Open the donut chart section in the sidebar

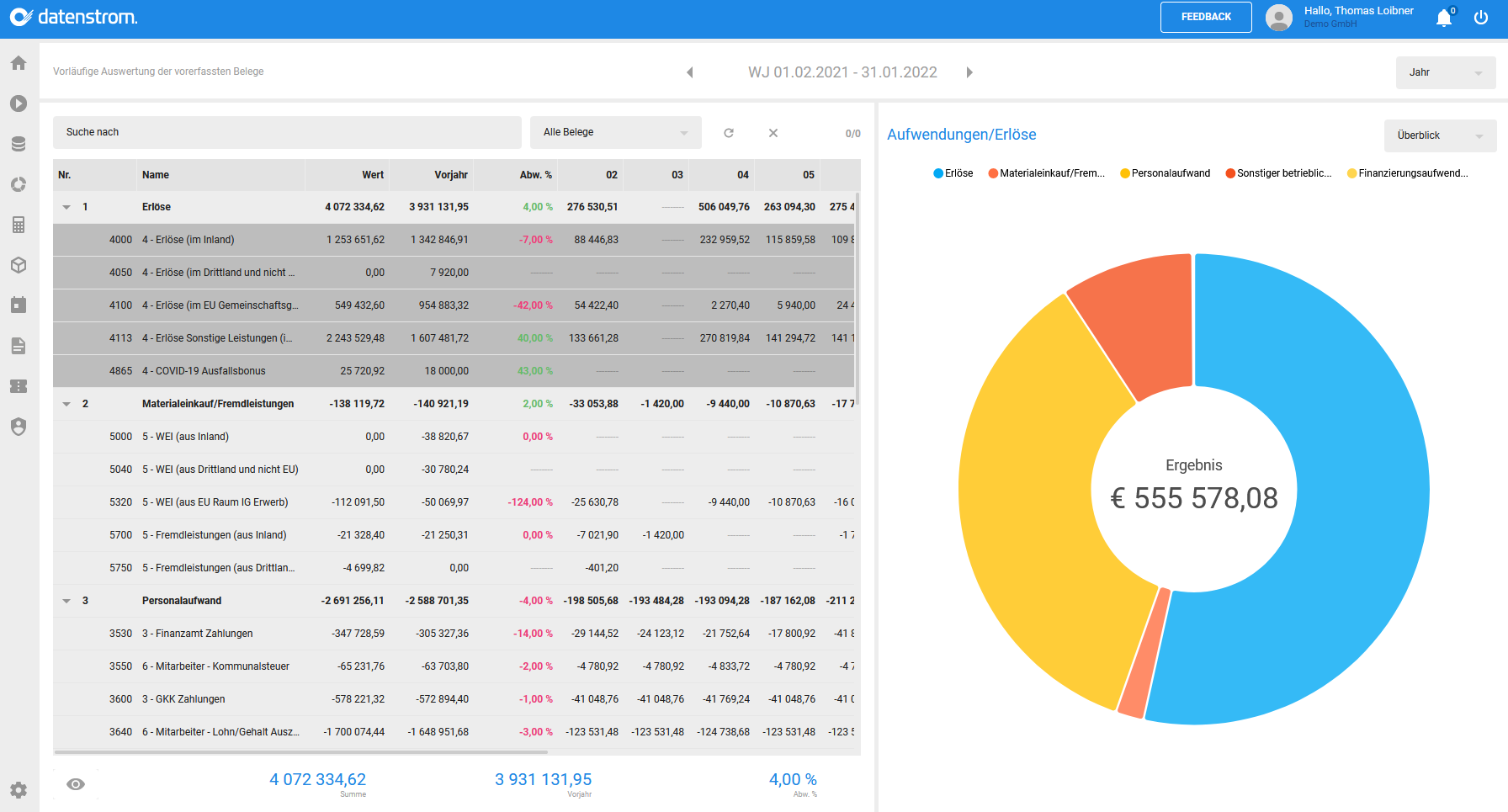[x=18, y=184]
